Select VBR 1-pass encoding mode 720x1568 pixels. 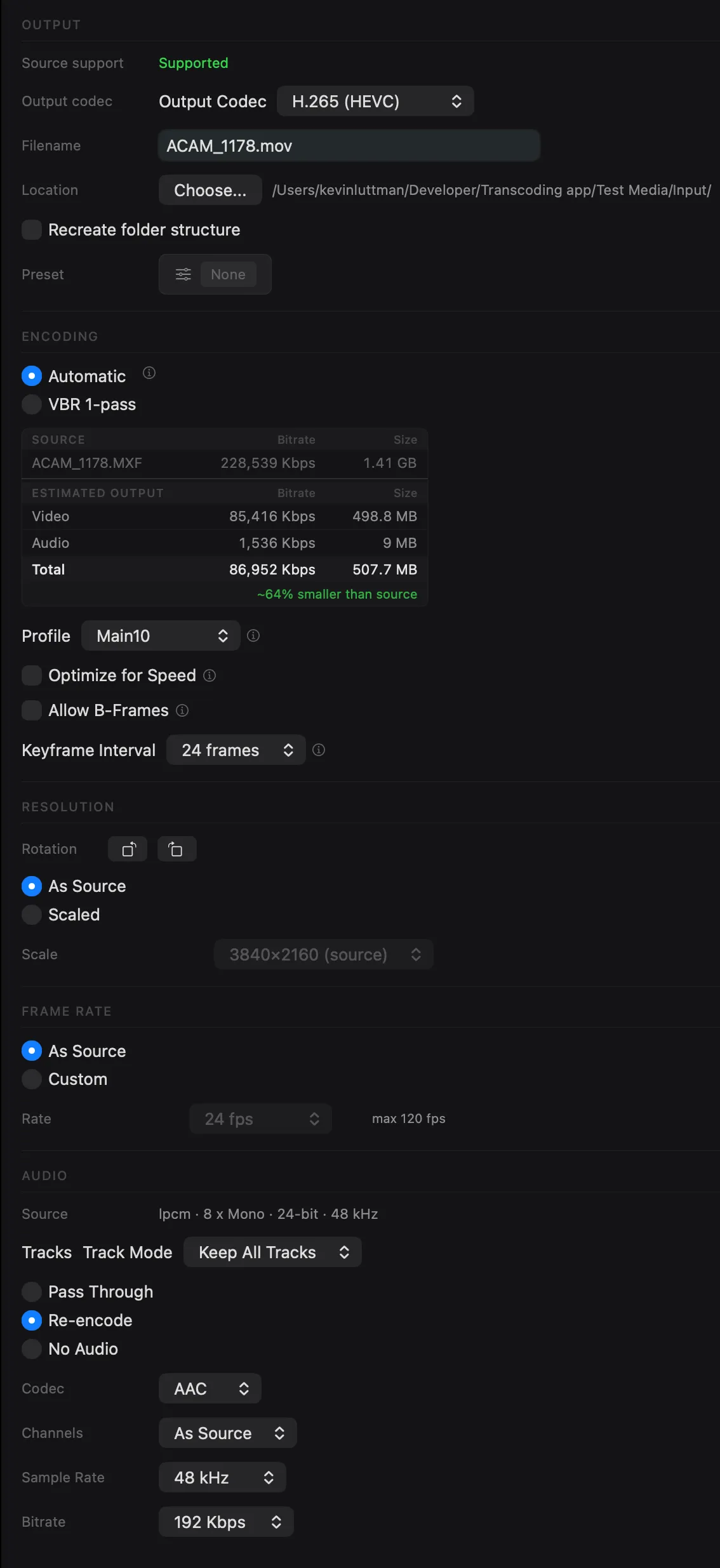tap(32, 404)
